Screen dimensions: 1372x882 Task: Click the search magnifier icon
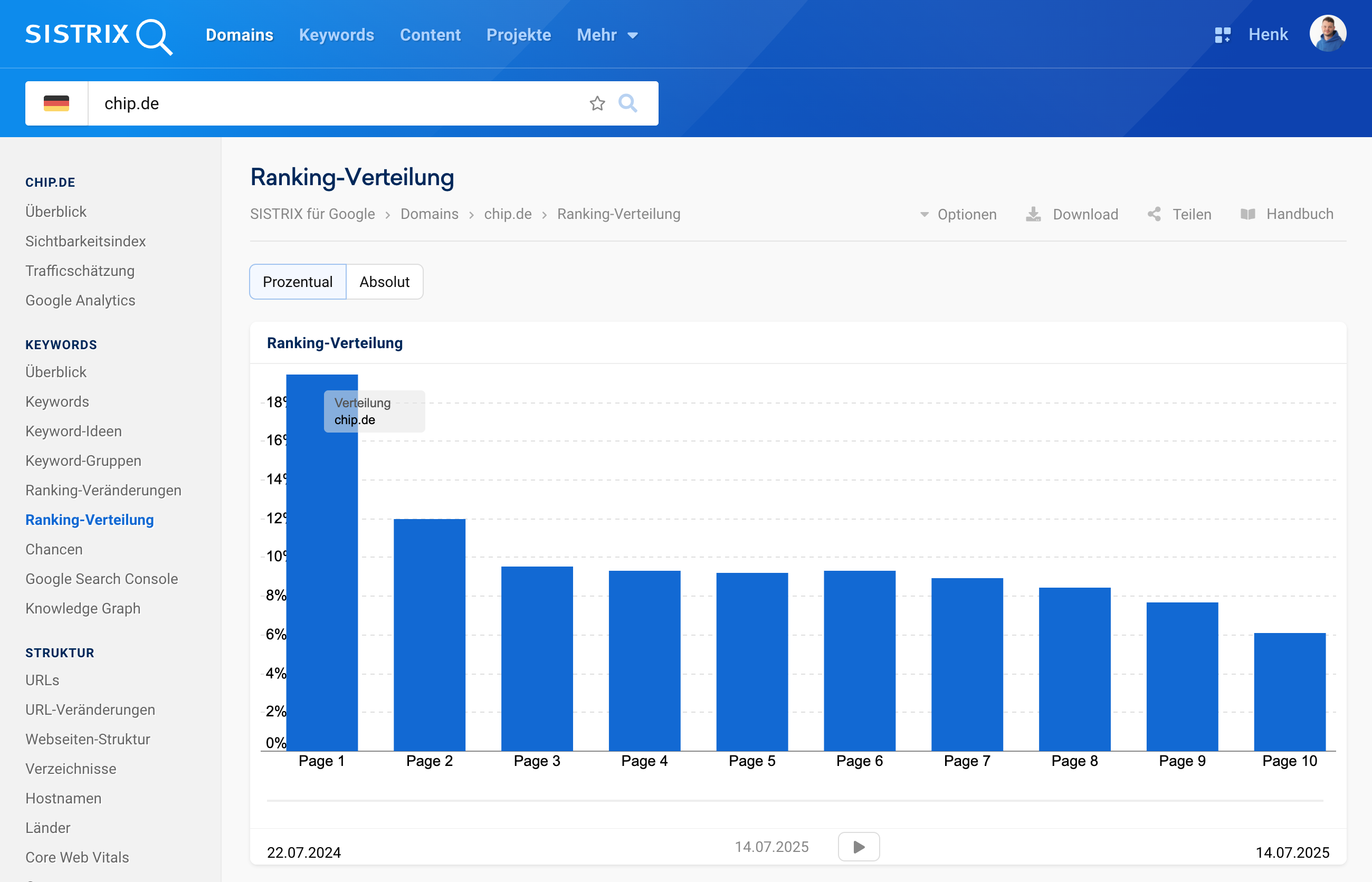coord(628,104)
